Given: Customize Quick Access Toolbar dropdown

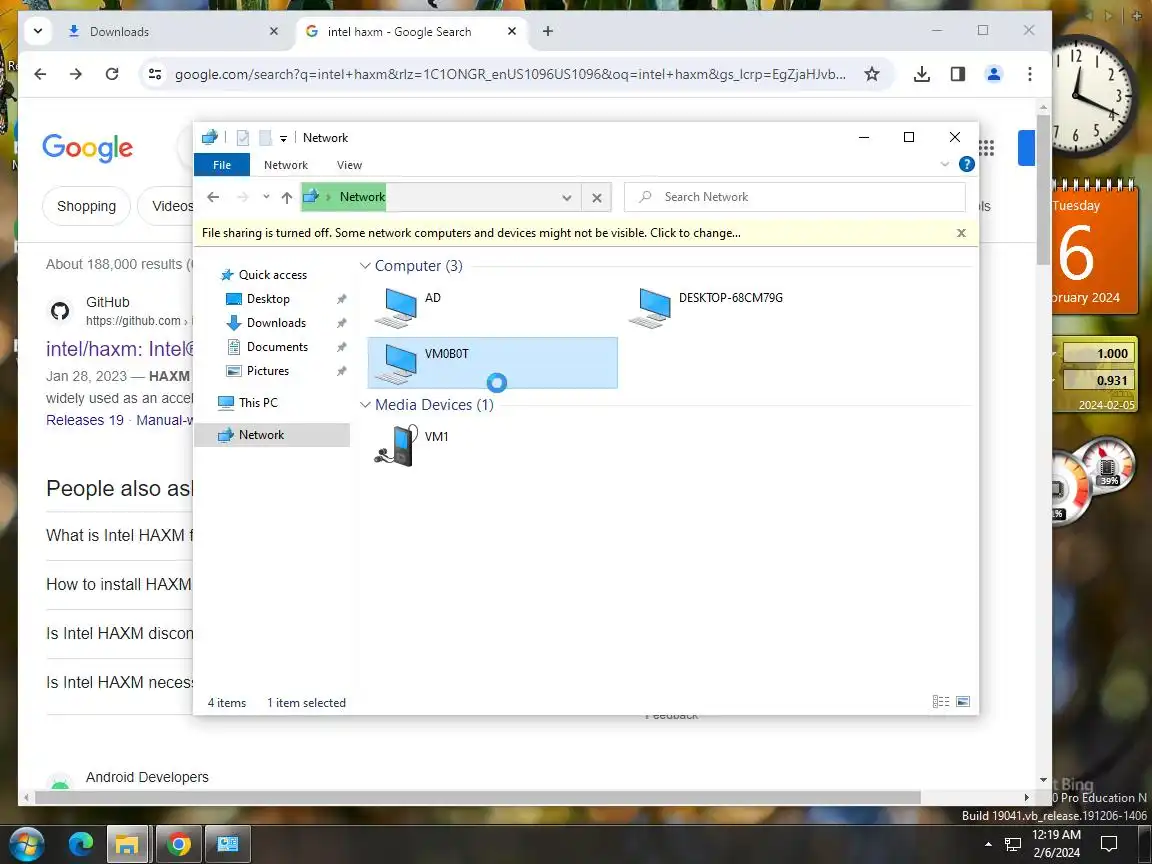Looking at the screenshot, I should 283,138.
